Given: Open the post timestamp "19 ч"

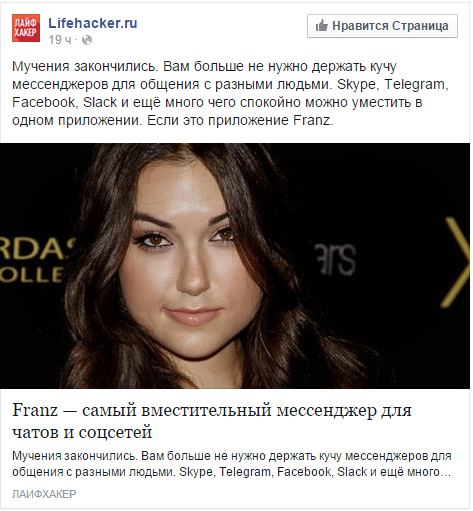Looking at the screenshot, I should pos(60,40).
